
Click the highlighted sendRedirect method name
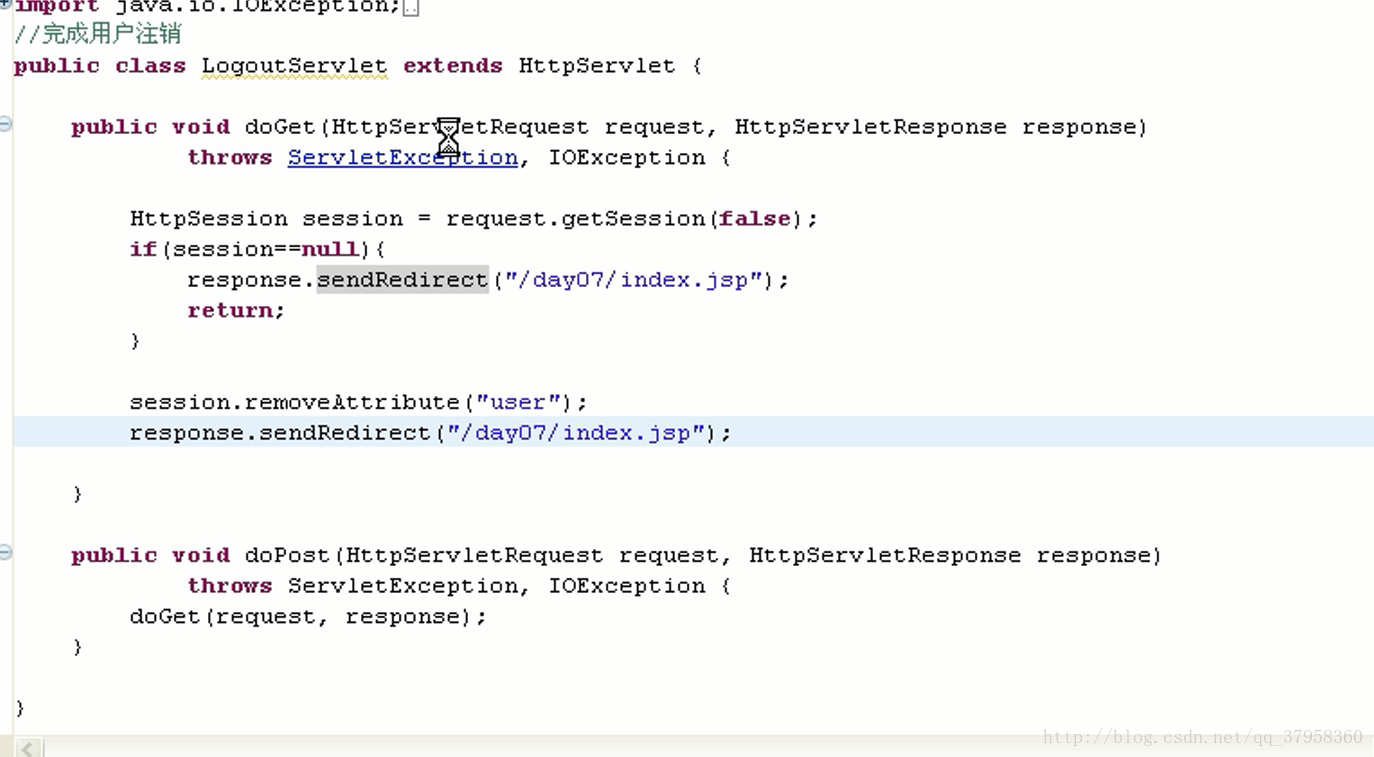[x=402, y=280]
